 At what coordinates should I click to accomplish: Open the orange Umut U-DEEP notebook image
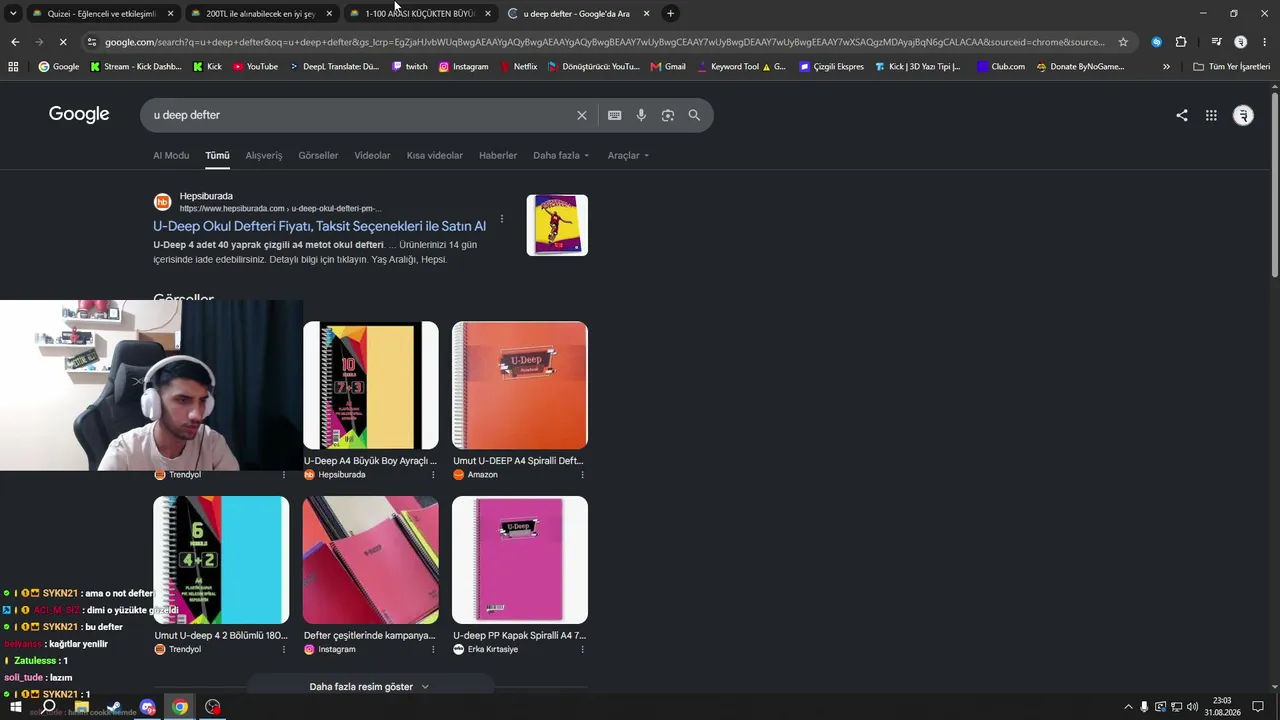(x=520, y=385)
